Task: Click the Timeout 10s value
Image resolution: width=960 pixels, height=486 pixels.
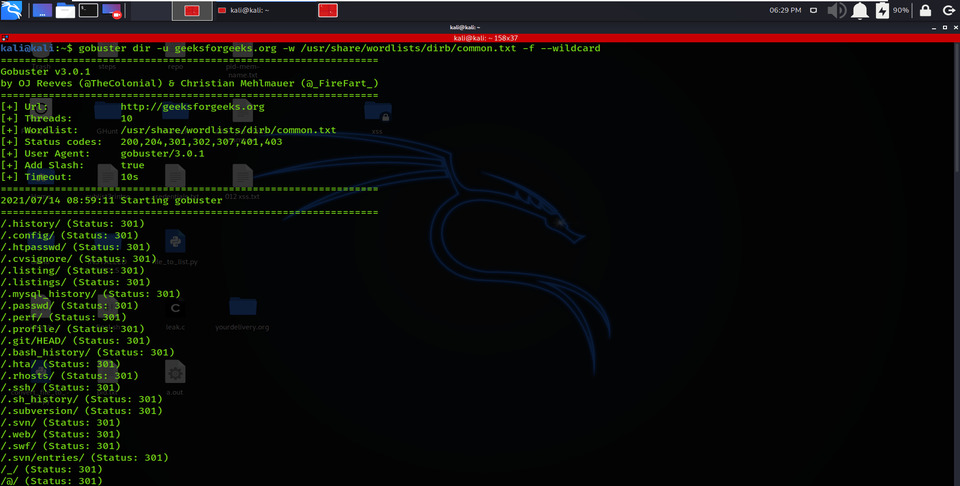Action: pyautogui.click(x=129, y=177)
